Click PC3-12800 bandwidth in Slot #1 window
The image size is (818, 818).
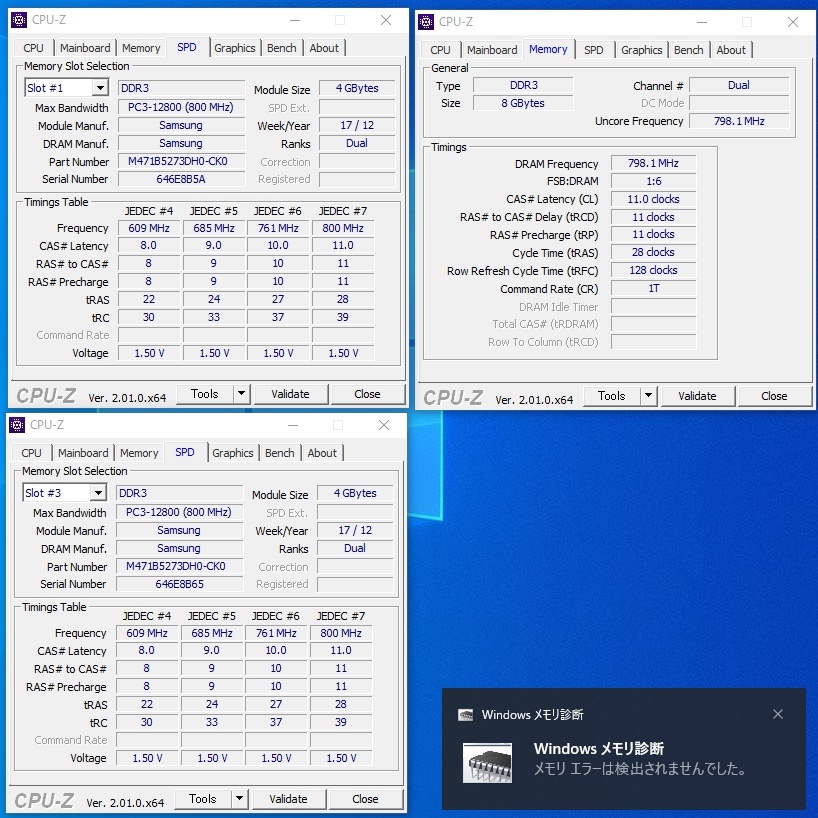pyautogui.click(x=181, y=107)
